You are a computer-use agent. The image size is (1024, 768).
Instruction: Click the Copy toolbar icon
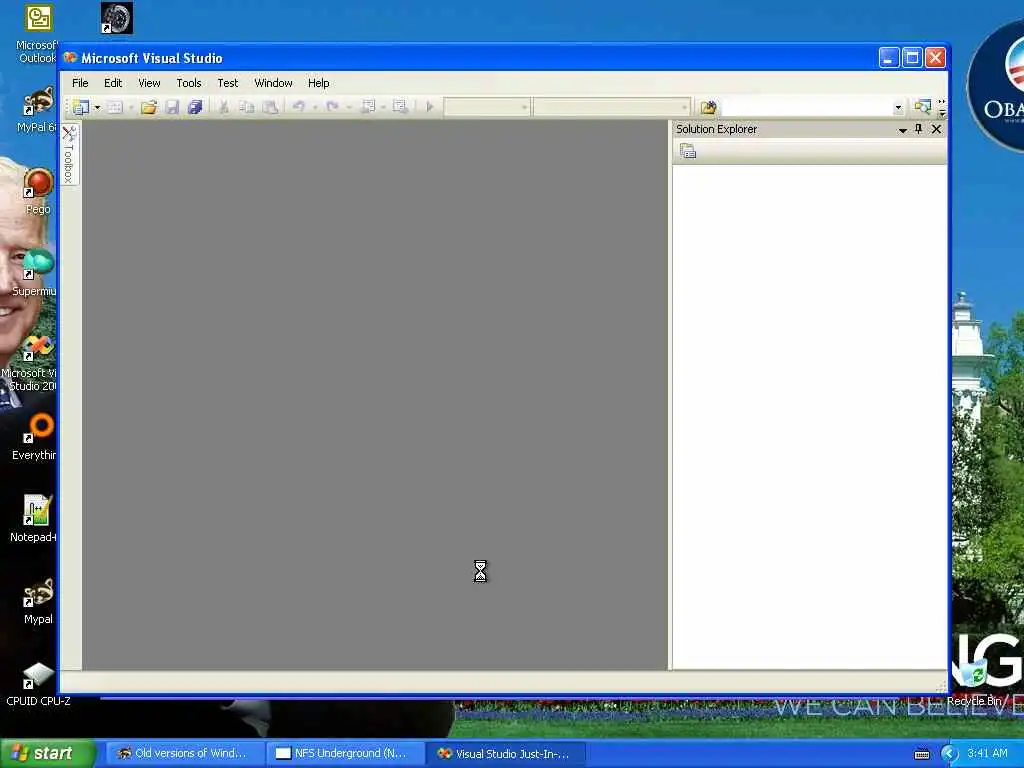pyautogui.click(x=246, y=106)
